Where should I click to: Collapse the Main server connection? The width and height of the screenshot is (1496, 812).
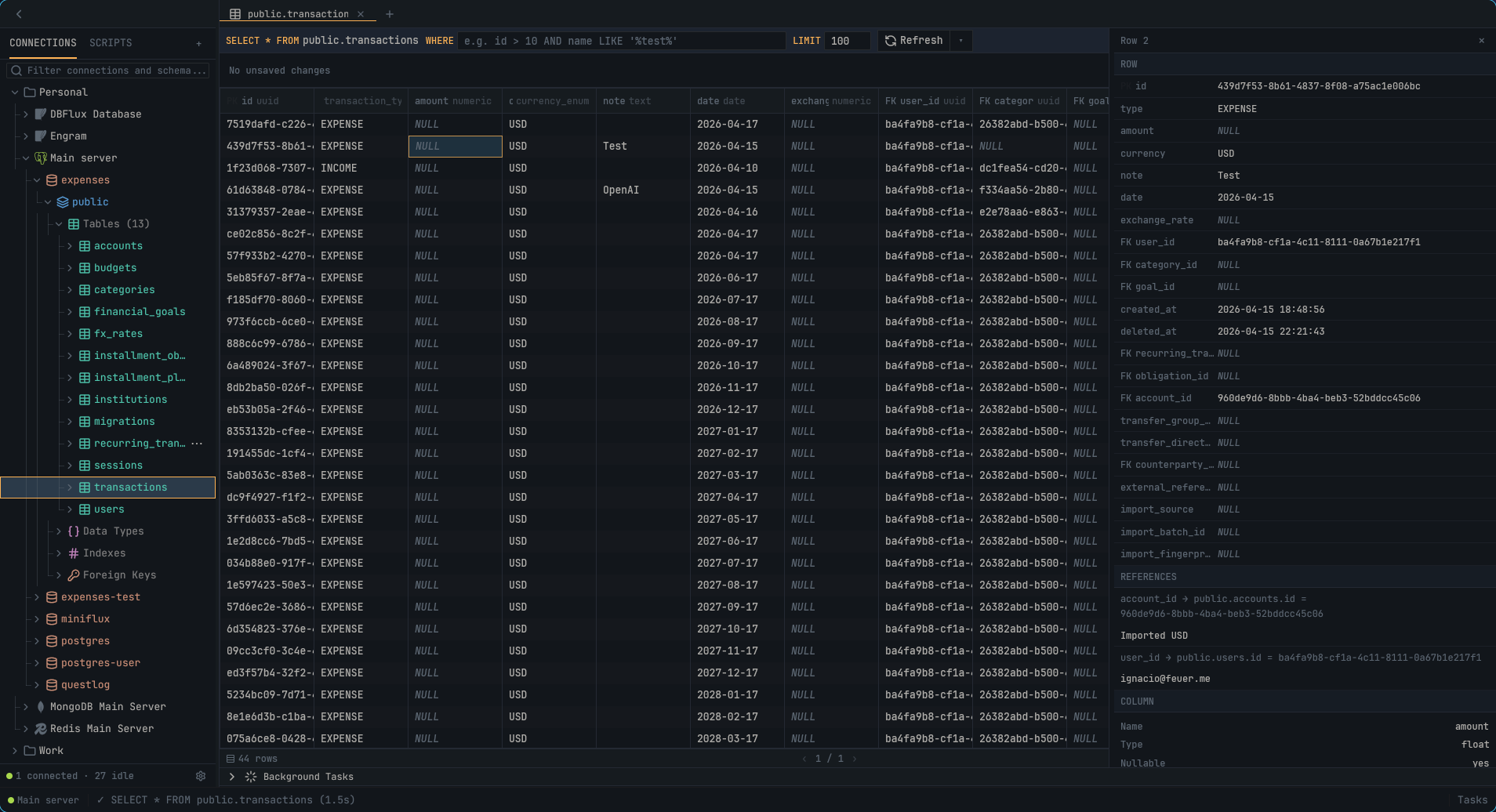(x=26, y=158)
